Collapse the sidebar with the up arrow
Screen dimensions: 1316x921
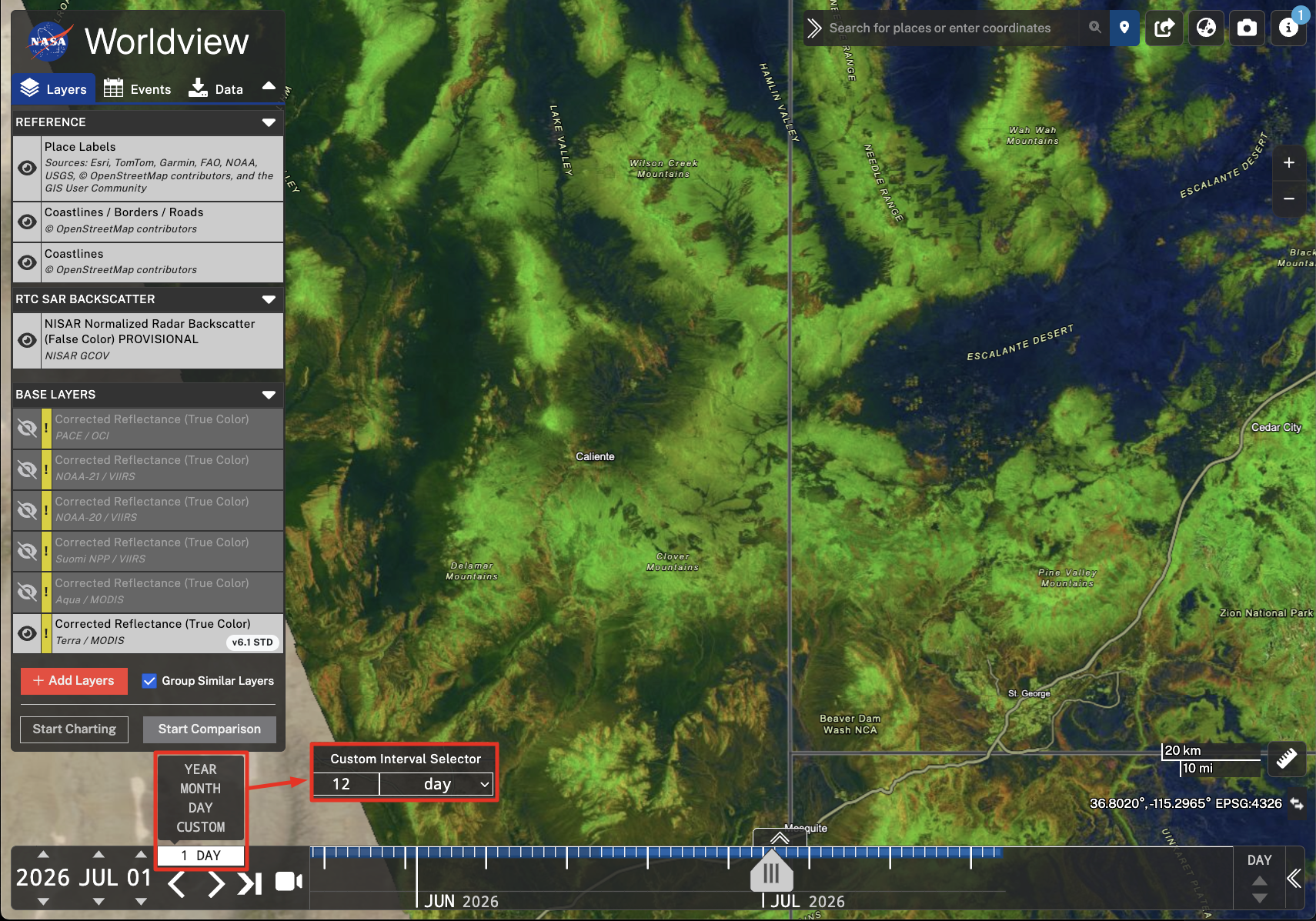(269, 86)
